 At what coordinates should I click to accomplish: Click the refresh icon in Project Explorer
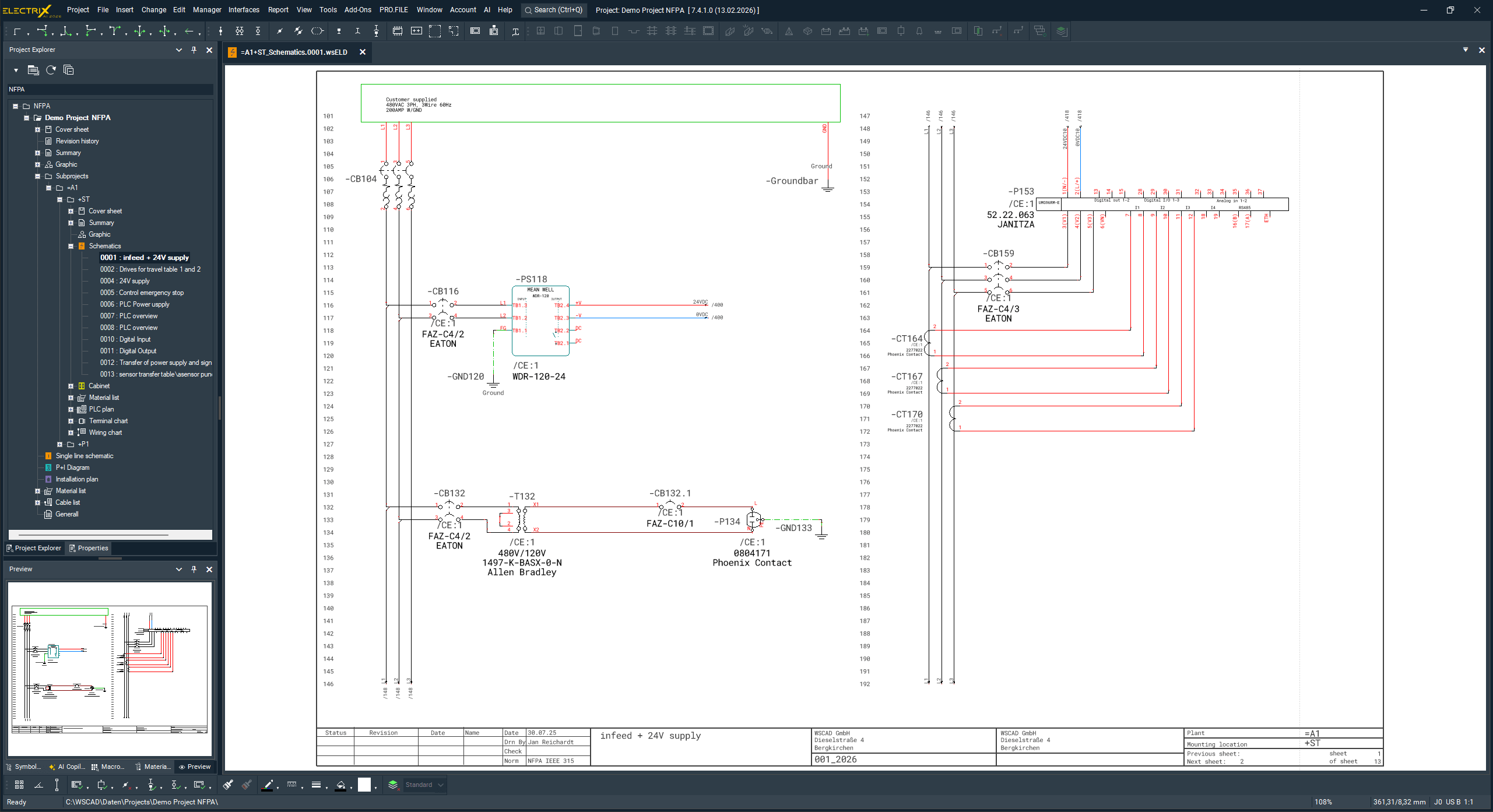51,70
